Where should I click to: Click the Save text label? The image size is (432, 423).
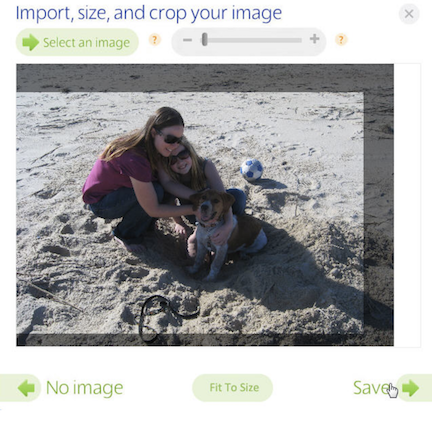371,388
